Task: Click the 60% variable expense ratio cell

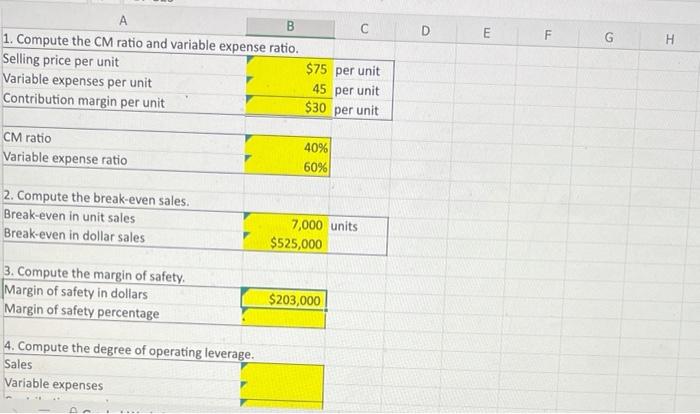Action: [287, 166]
